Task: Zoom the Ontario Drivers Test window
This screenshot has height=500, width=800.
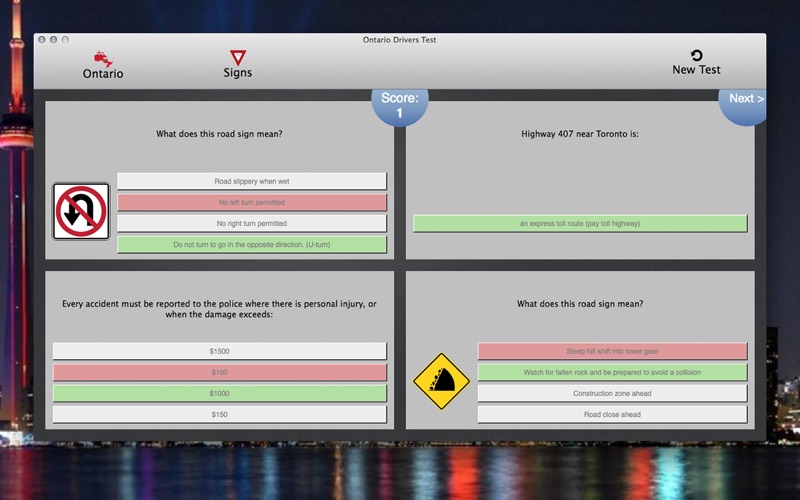Action: pos(65,39)
